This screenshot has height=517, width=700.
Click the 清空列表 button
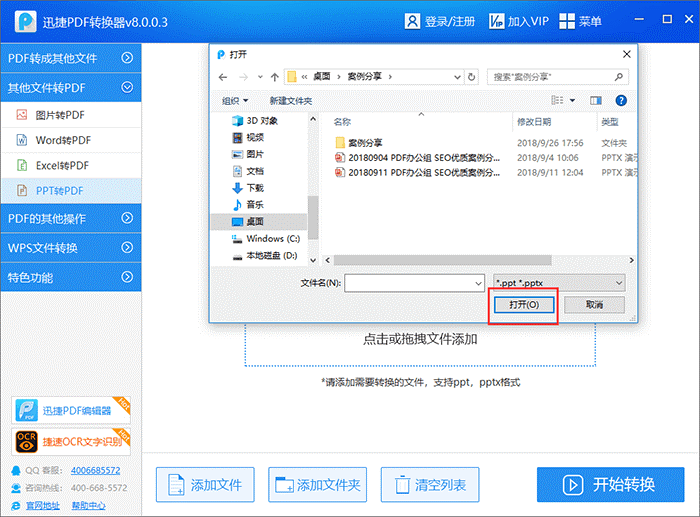point(430,485)
